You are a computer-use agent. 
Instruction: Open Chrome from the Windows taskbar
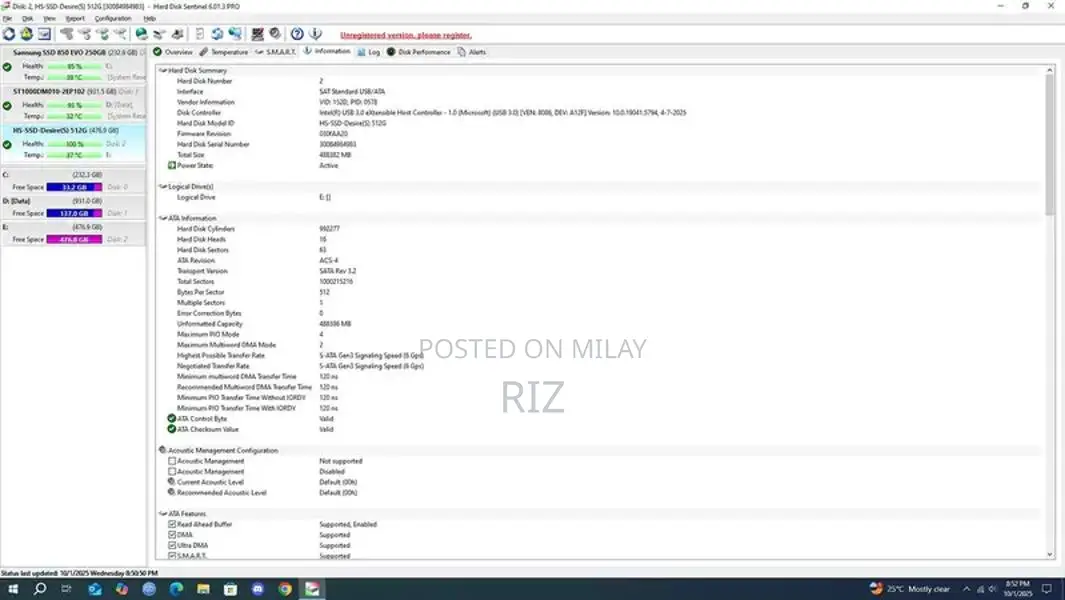[x=285, y=589]
